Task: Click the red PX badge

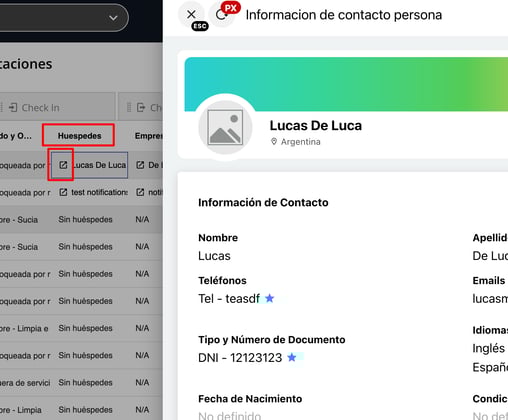Action: [x=231, y=8]
